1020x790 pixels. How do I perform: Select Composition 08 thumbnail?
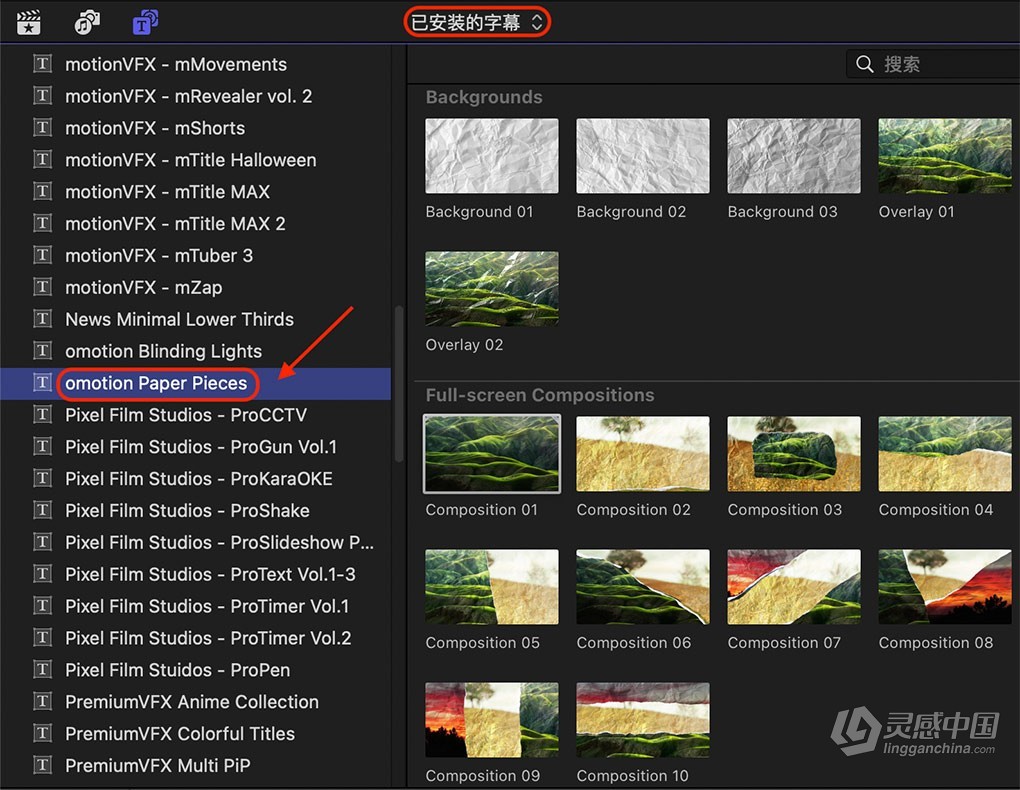coord(945,587)
